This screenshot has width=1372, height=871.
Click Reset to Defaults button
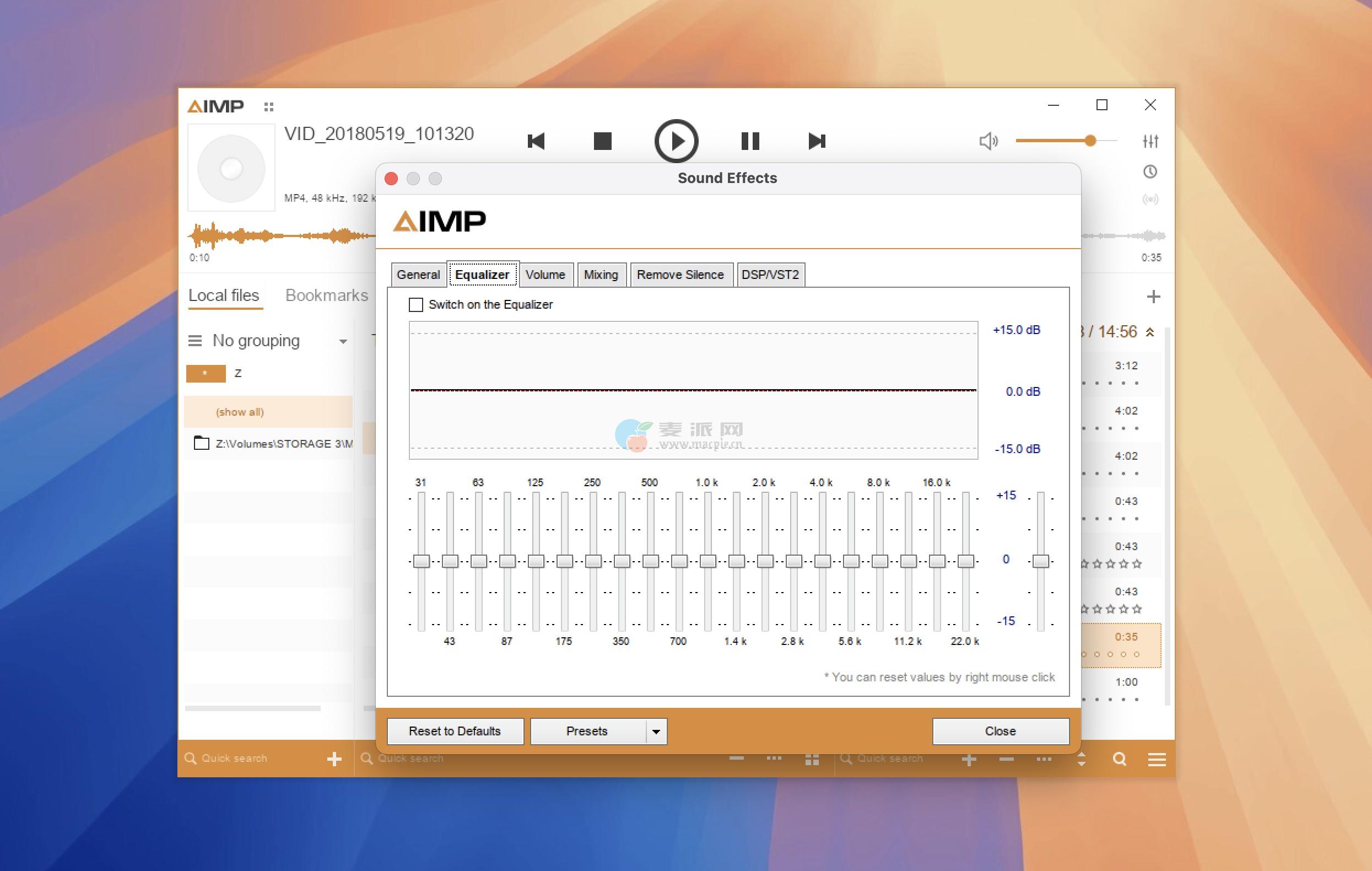click(x=455, y=731)
